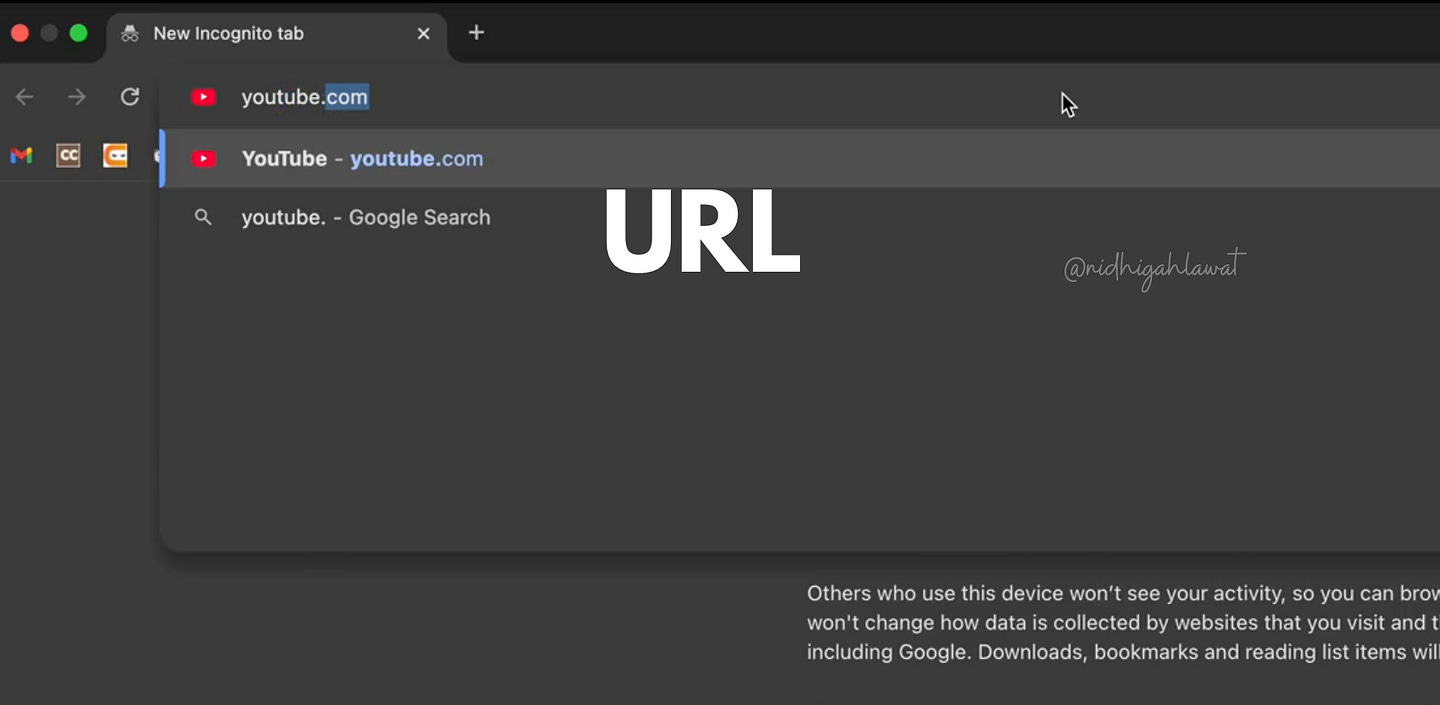Close the New Incognito tab
Image resolution: width=1440 pixels, height=705 pixels.
(x=423, y=33)
